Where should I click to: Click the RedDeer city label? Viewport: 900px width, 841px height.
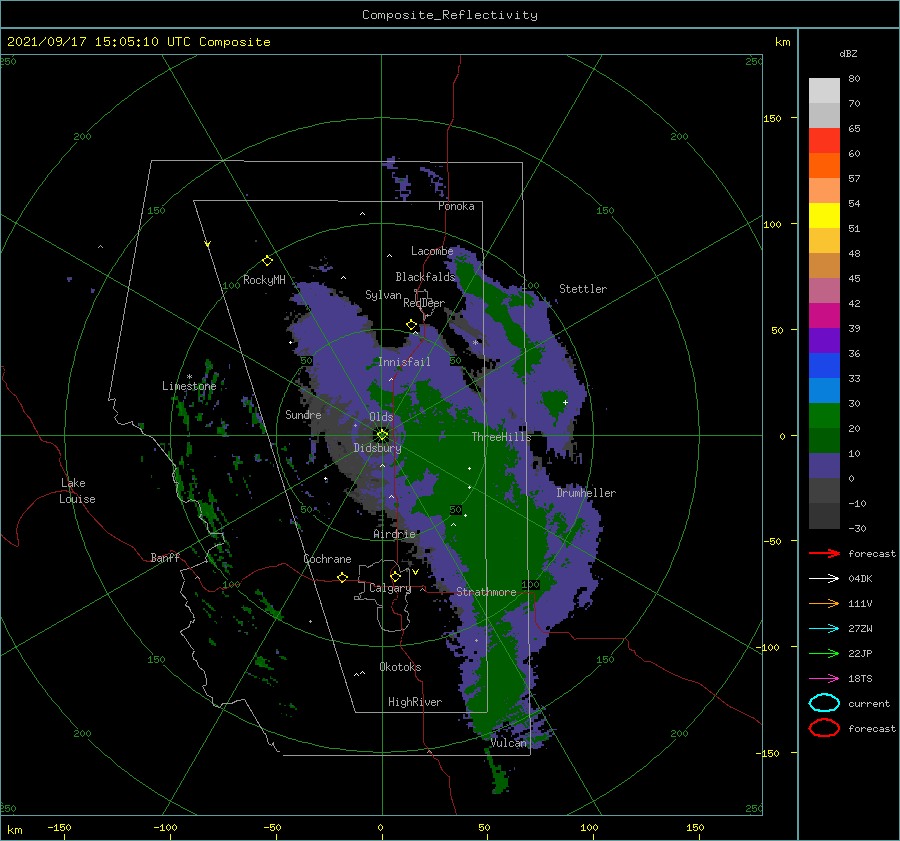424,303
